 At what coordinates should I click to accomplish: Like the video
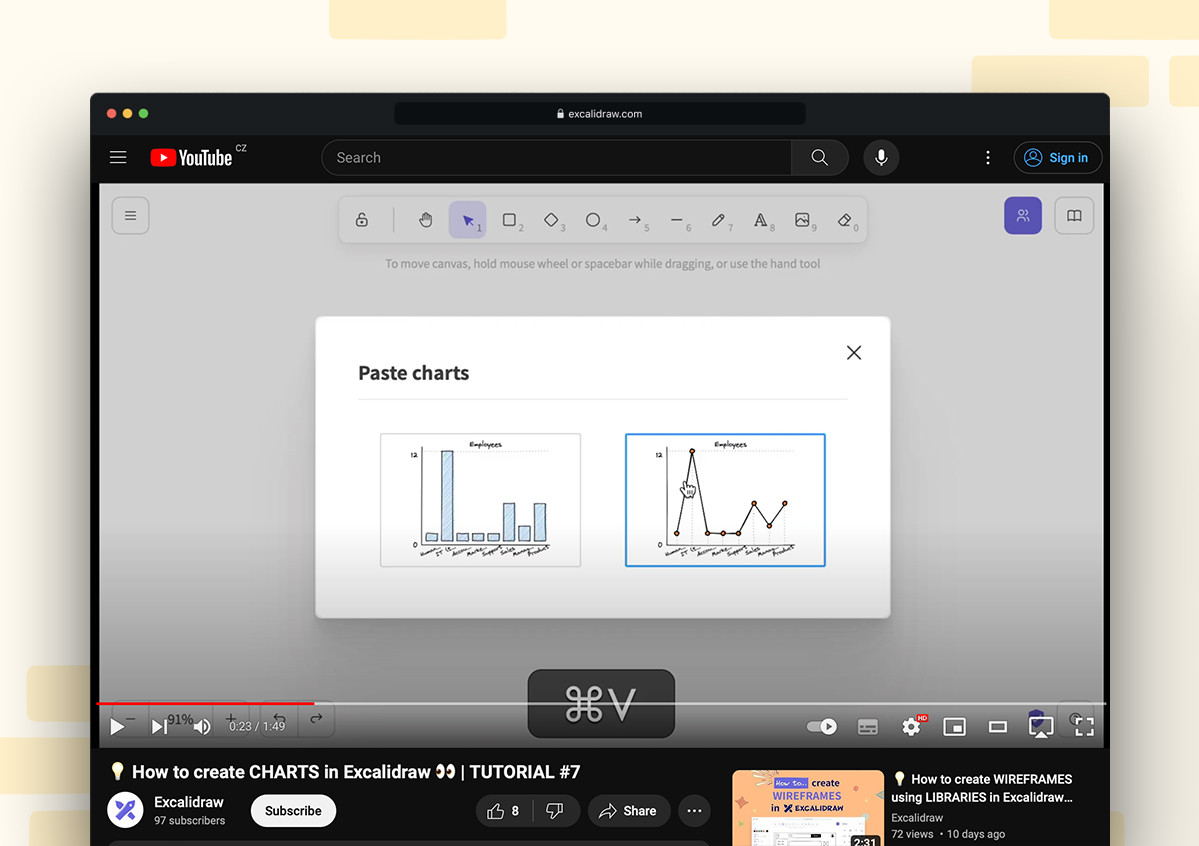pyautogui.click(x=505, y=811)
